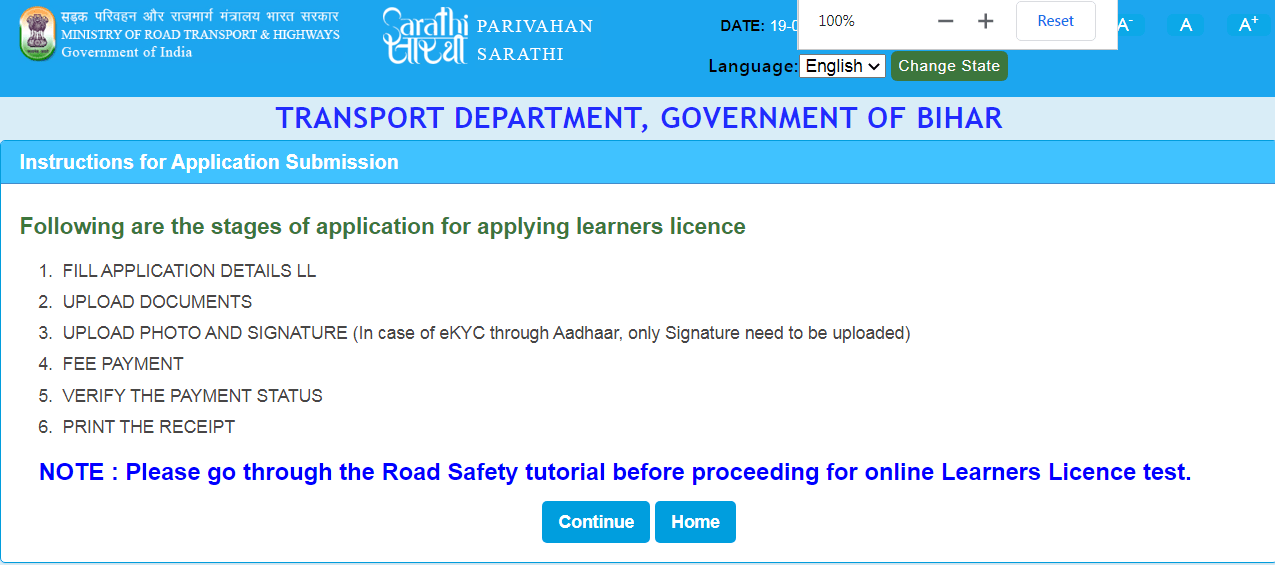Increase font size with A+ button

click(1248, 25)
